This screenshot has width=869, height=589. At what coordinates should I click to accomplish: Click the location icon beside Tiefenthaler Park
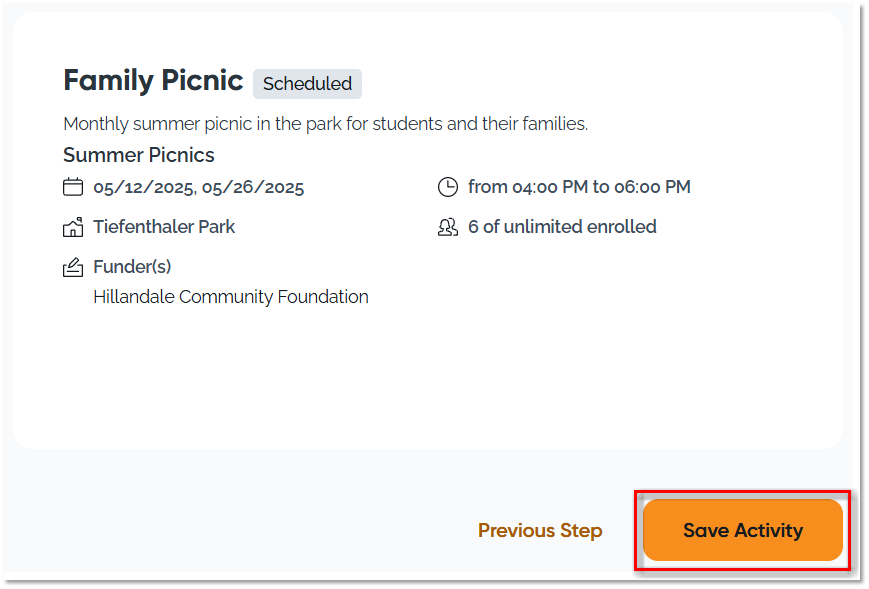coord(72,226)
